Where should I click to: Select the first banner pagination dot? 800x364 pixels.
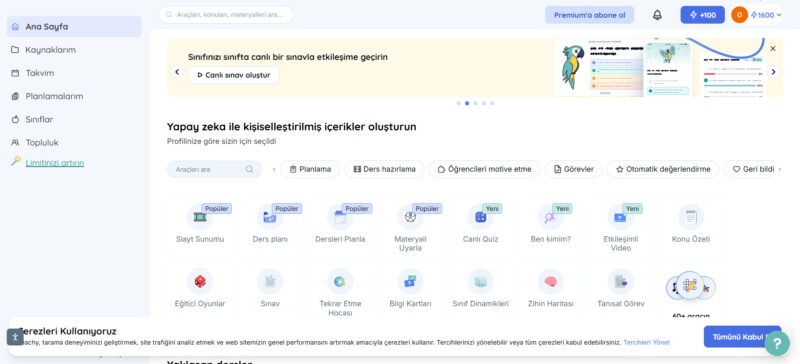459,103
